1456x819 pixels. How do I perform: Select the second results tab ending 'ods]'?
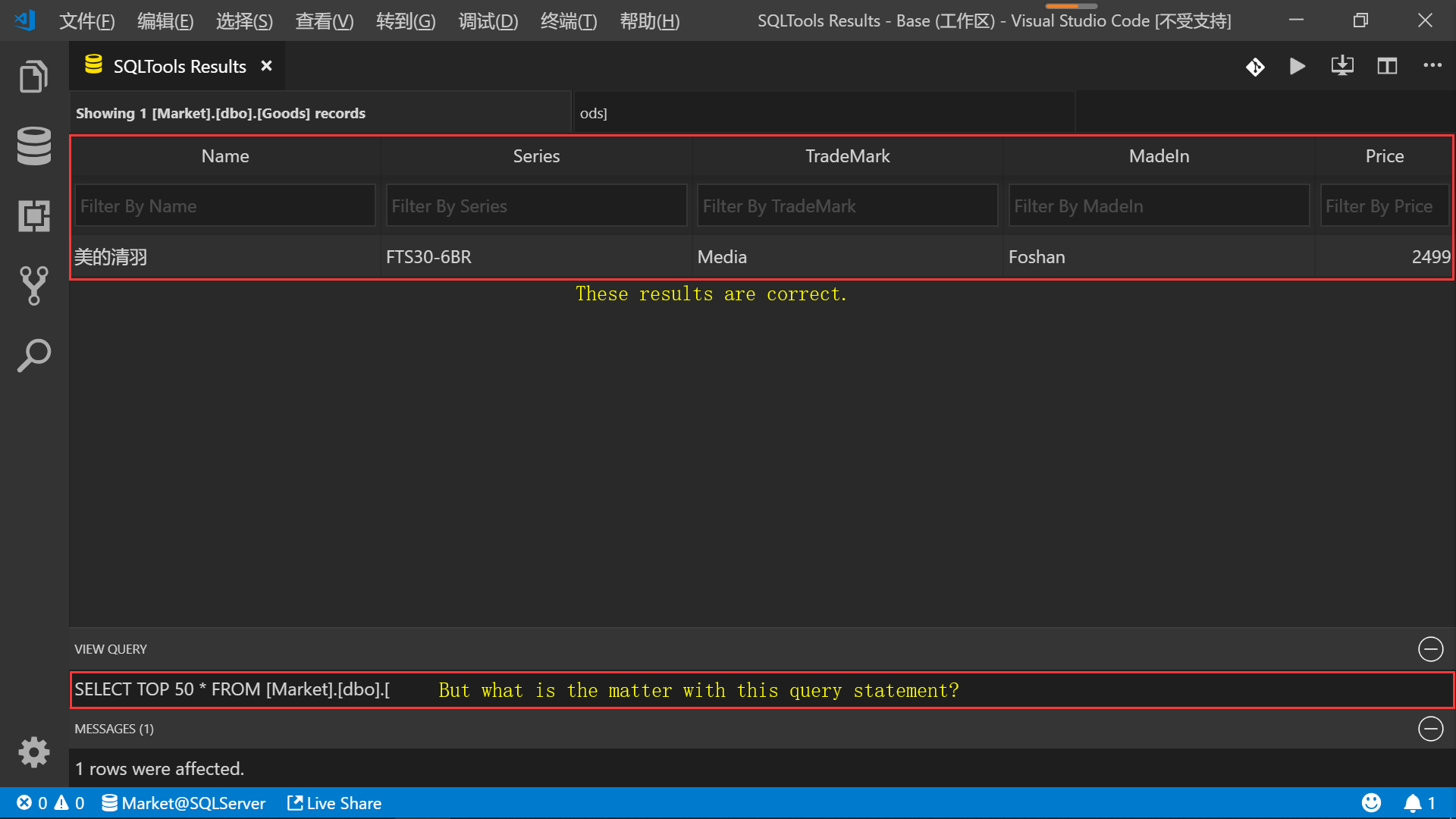(x=824, y=113)
